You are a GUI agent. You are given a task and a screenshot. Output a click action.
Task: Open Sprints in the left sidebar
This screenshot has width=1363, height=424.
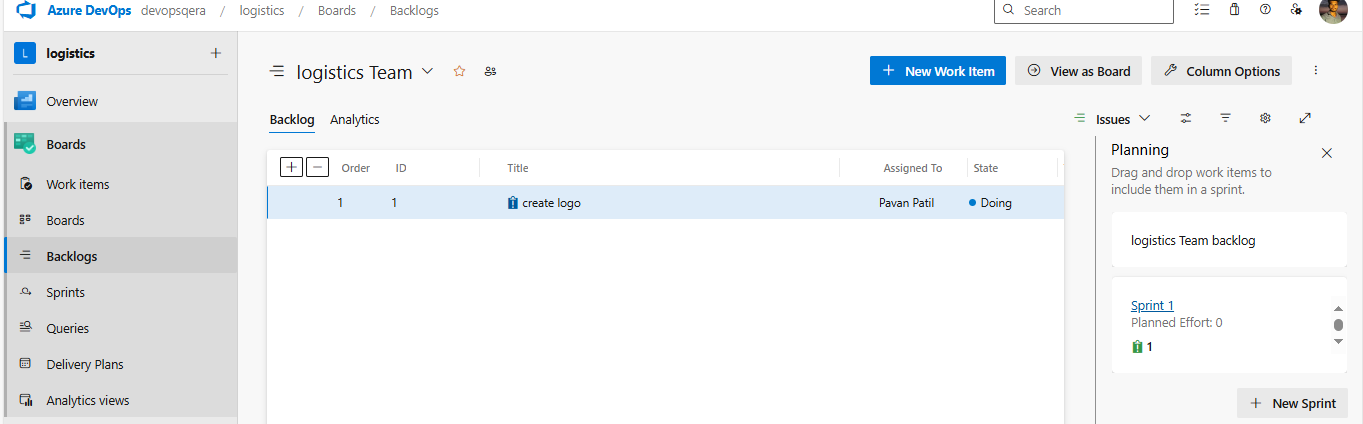tap(65, 292)
